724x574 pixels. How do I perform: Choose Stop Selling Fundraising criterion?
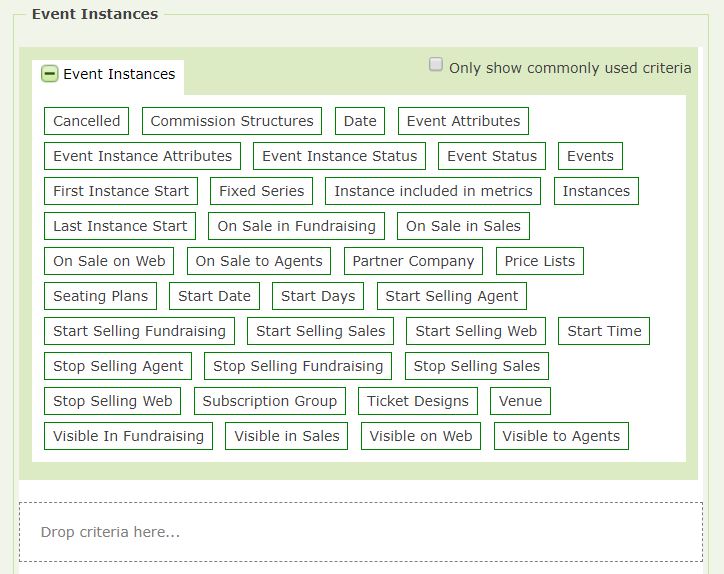click(298, 366)
